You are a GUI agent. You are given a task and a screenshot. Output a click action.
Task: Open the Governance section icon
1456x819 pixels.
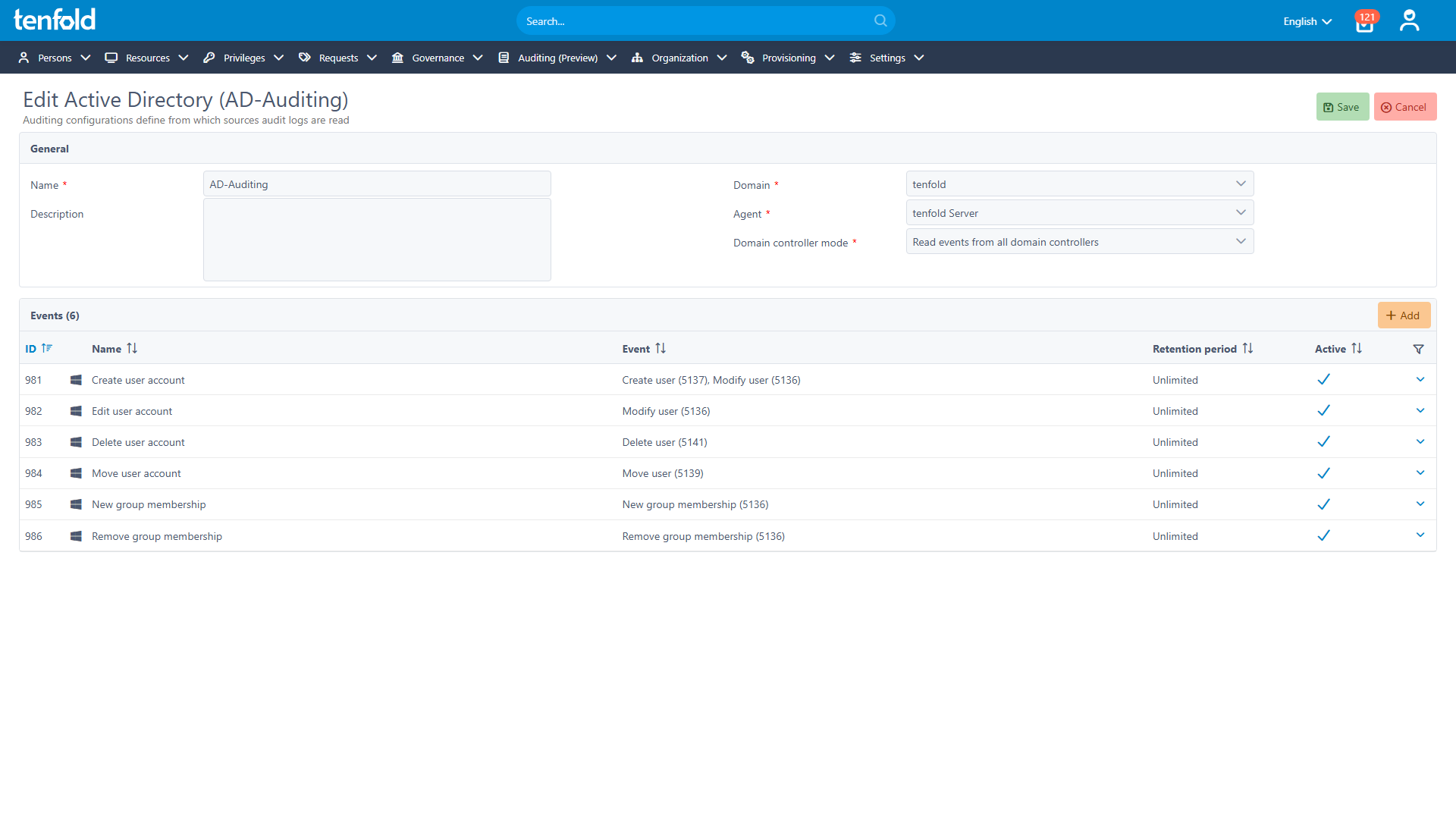[397, 58]
